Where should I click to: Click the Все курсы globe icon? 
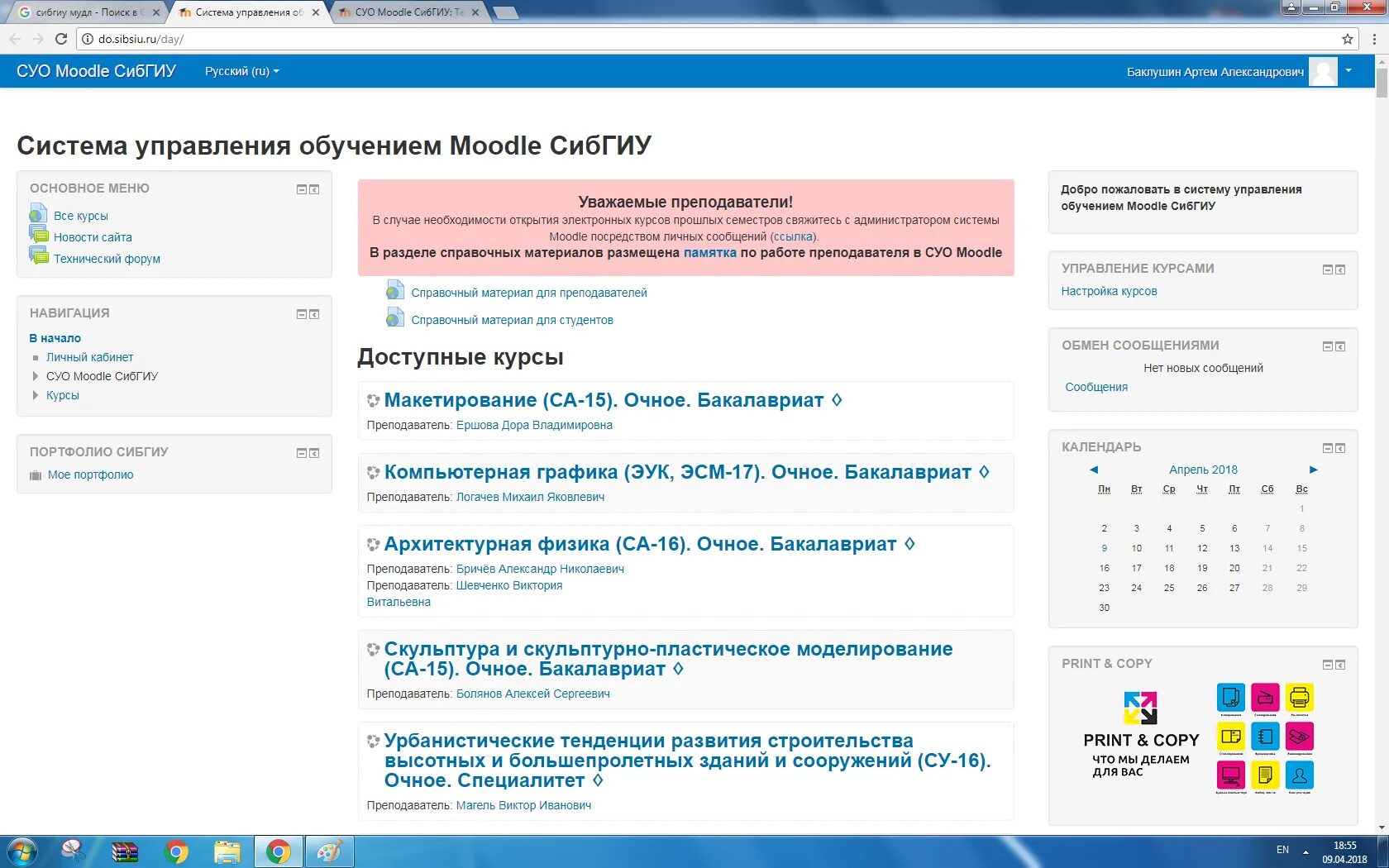click(38, 215)
